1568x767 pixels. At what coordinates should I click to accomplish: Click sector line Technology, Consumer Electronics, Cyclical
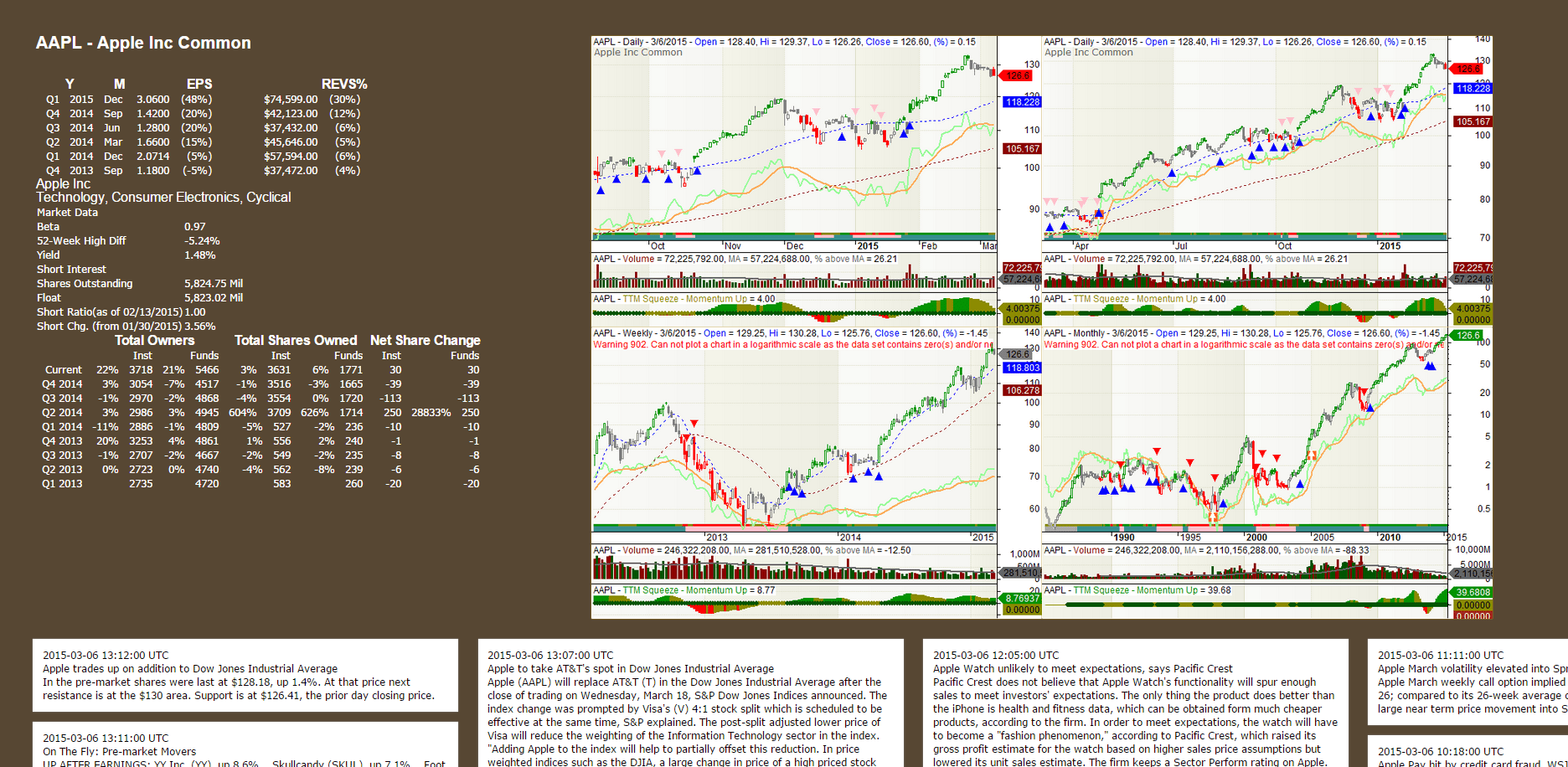(x=163, y=197)
